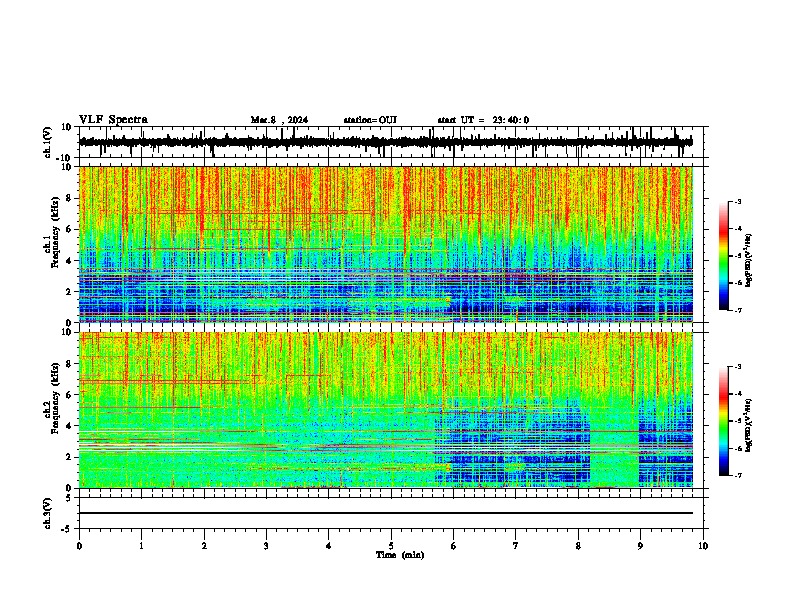Click the "5" tick on time axis
The height and width of the screenshot is (612, 792).
391,546
